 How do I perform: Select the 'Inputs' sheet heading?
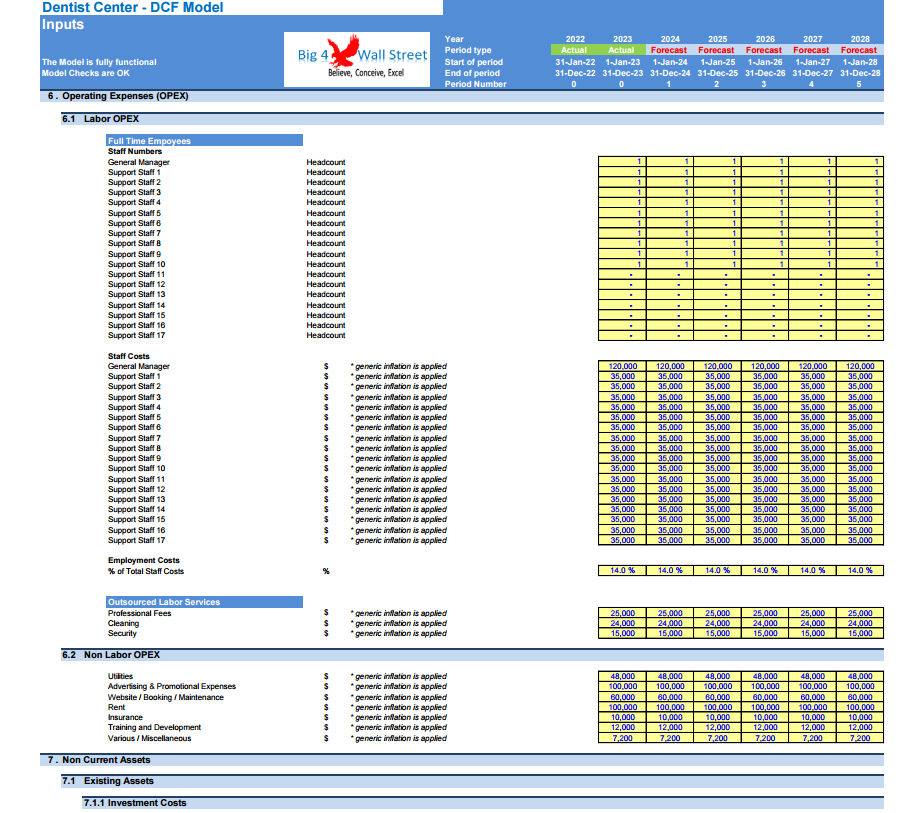[62, 25]
